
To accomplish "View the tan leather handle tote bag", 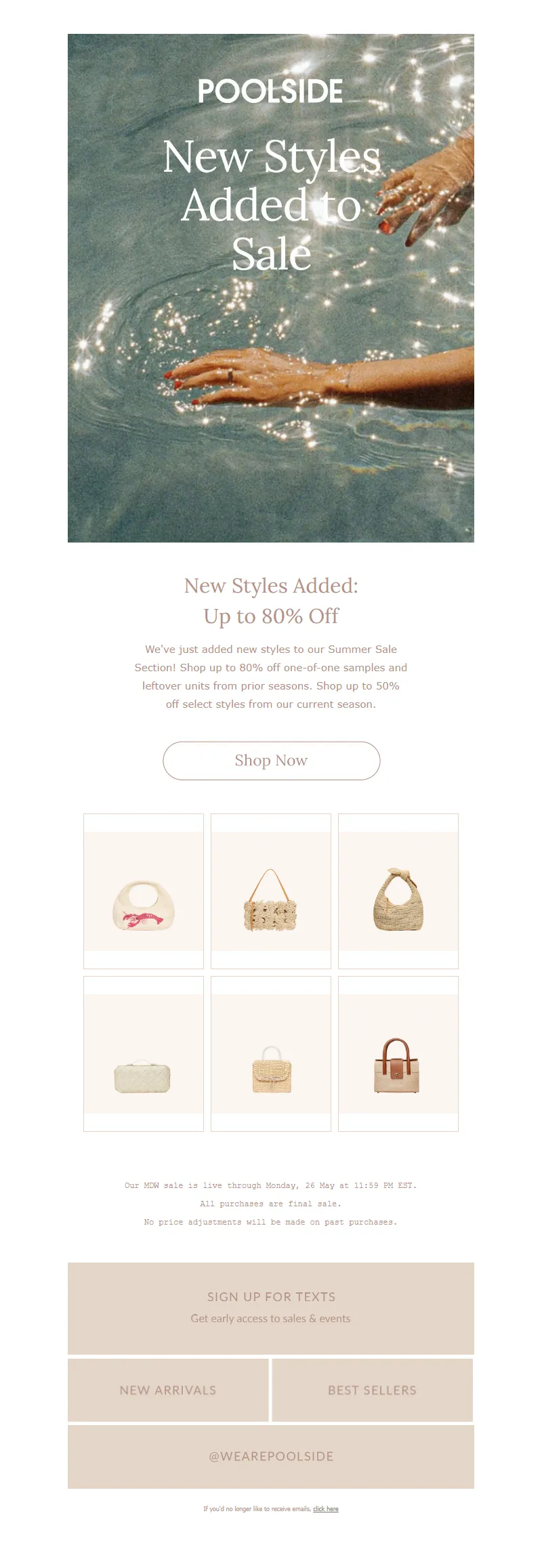I will [x=398, y=1053].
